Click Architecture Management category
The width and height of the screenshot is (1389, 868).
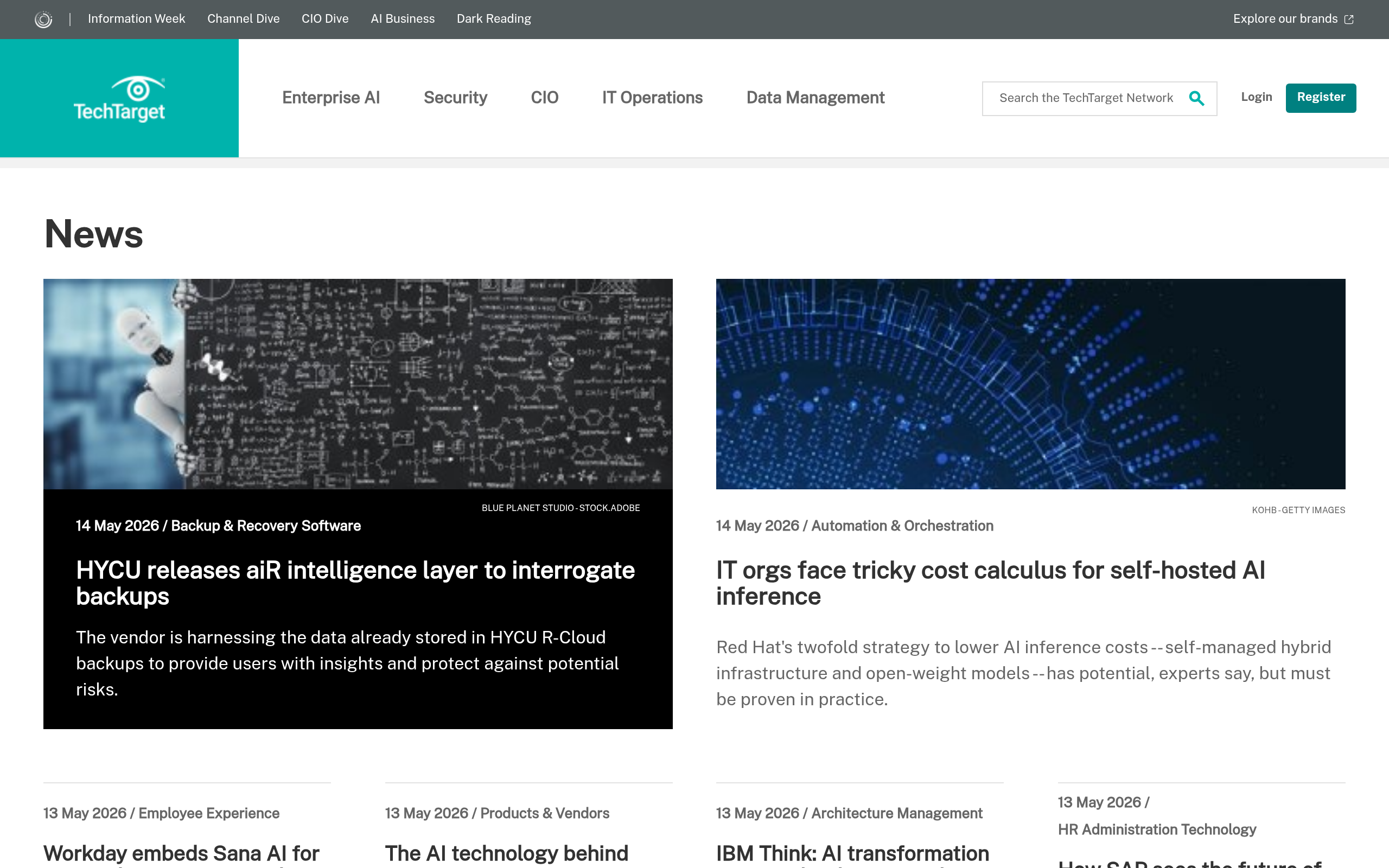896,813
